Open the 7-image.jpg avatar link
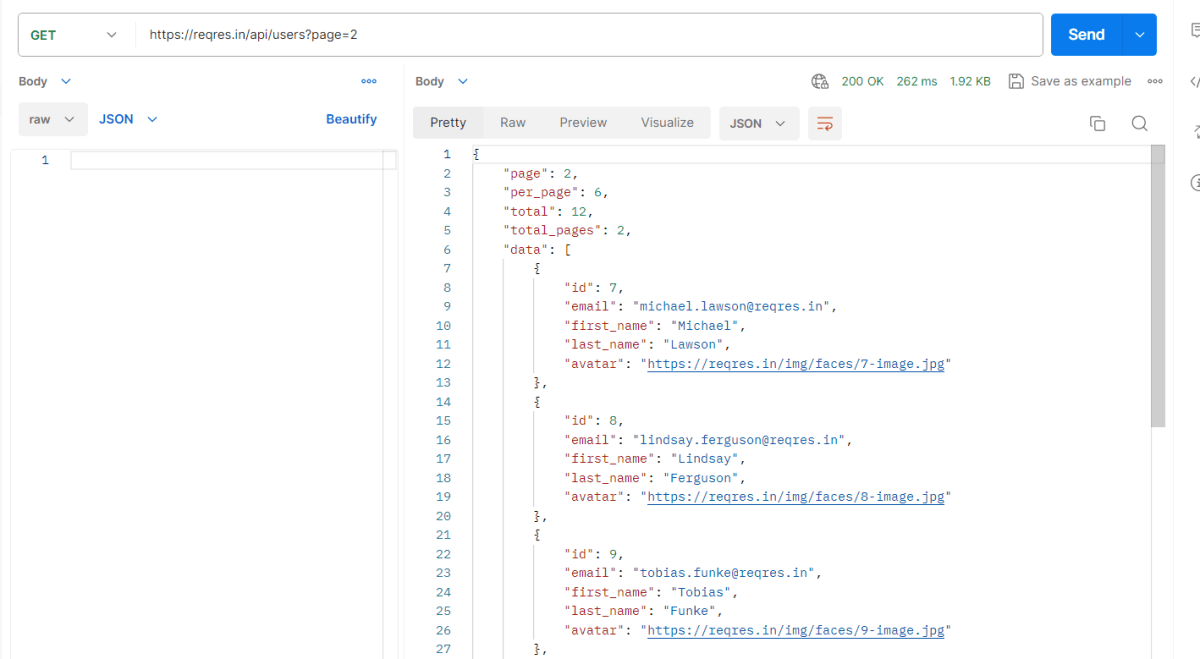The image size is (1200, 659). coord(795,364)
